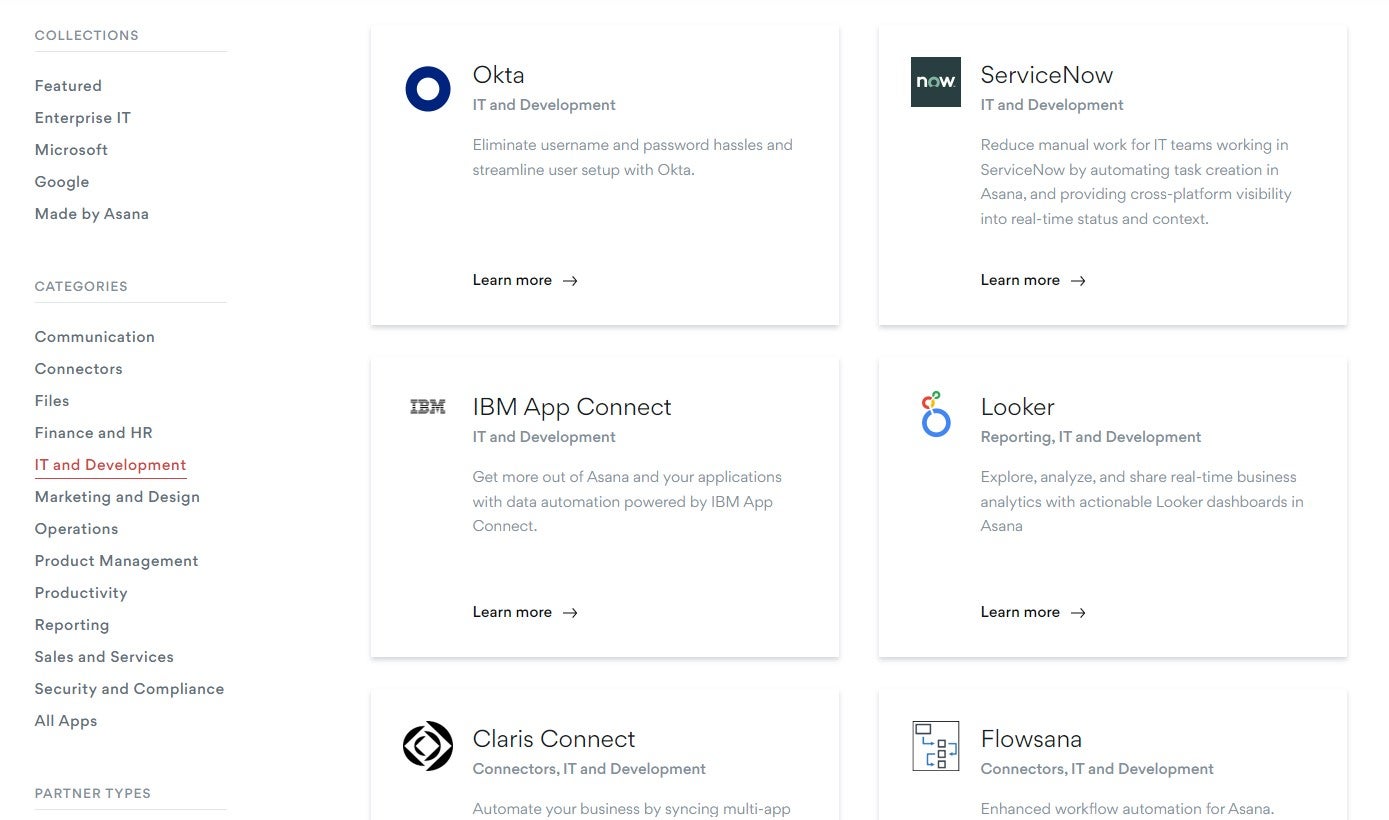
Task: Click the Claris Connect logo
Action: click(x=427, y=746)
